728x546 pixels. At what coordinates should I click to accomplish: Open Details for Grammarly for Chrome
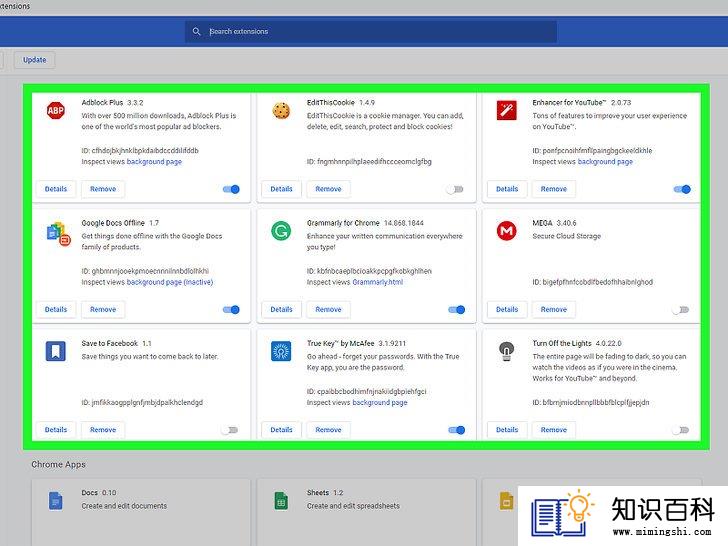click(281, 309)
